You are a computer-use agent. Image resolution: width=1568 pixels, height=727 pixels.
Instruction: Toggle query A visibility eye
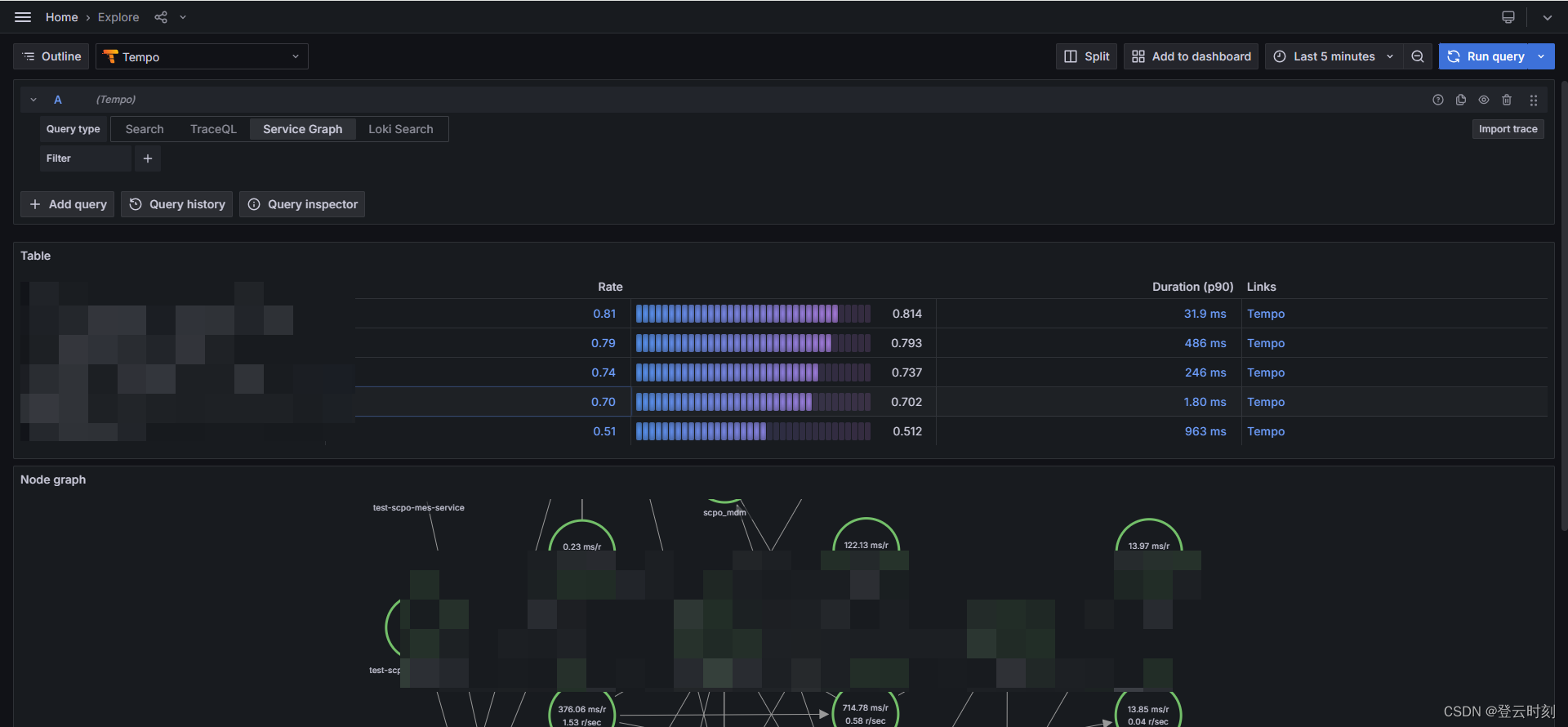click(1484, 100)
